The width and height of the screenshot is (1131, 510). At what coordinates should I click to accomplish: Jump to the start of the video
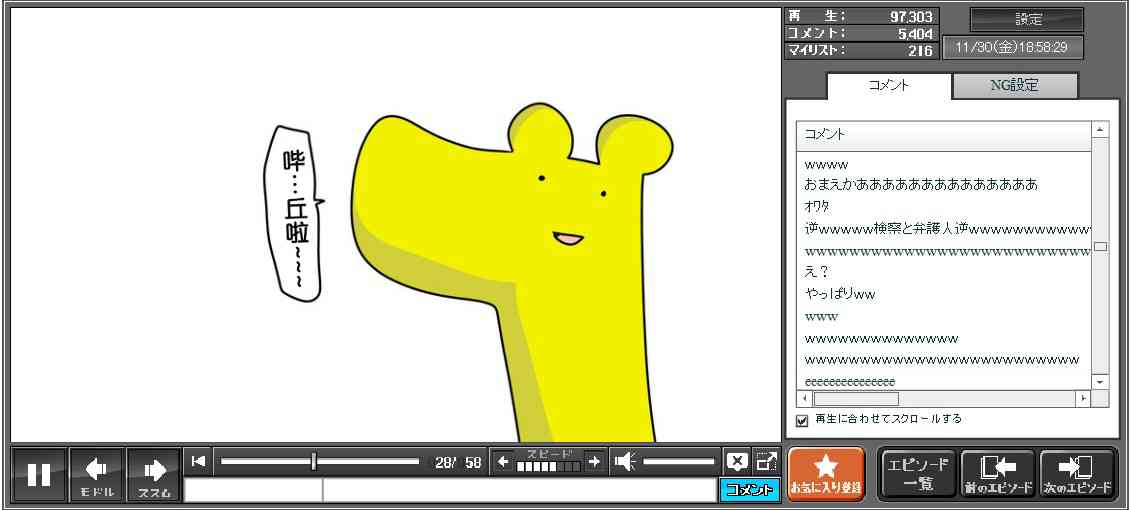pos(198,461)
